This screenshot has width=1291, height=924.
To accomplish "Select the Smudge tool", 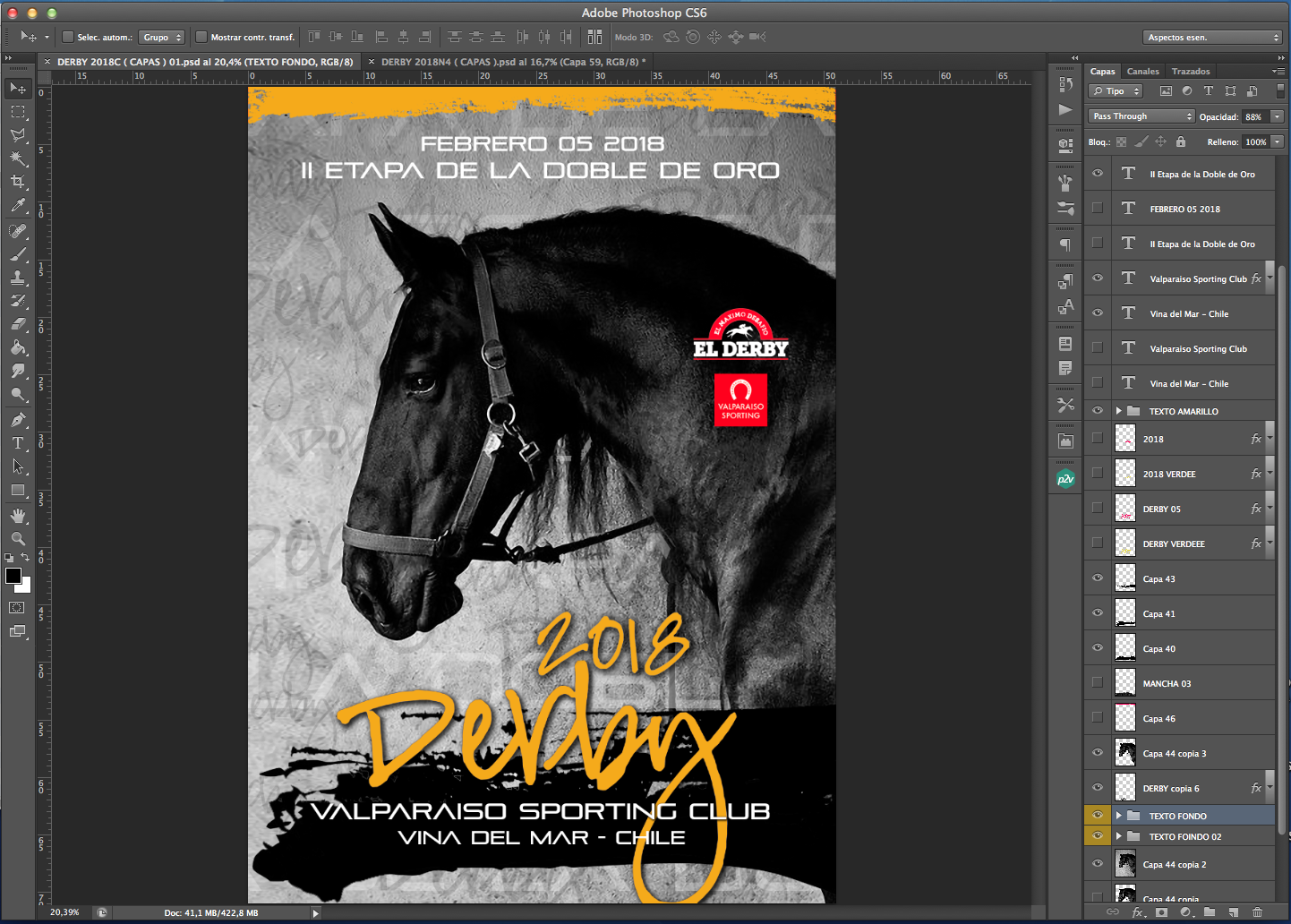I will click(x=17, y=371).
